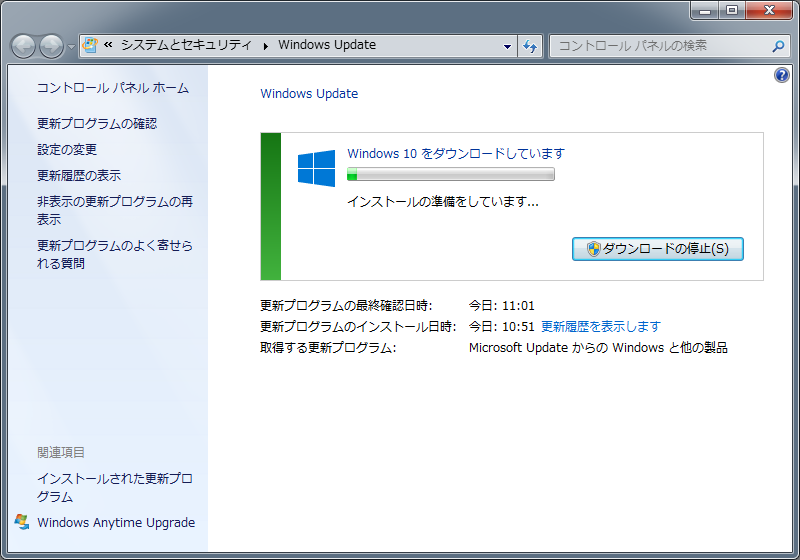
Task: Click the Forward navigation arrow button
Action: (x=52, y=46)
